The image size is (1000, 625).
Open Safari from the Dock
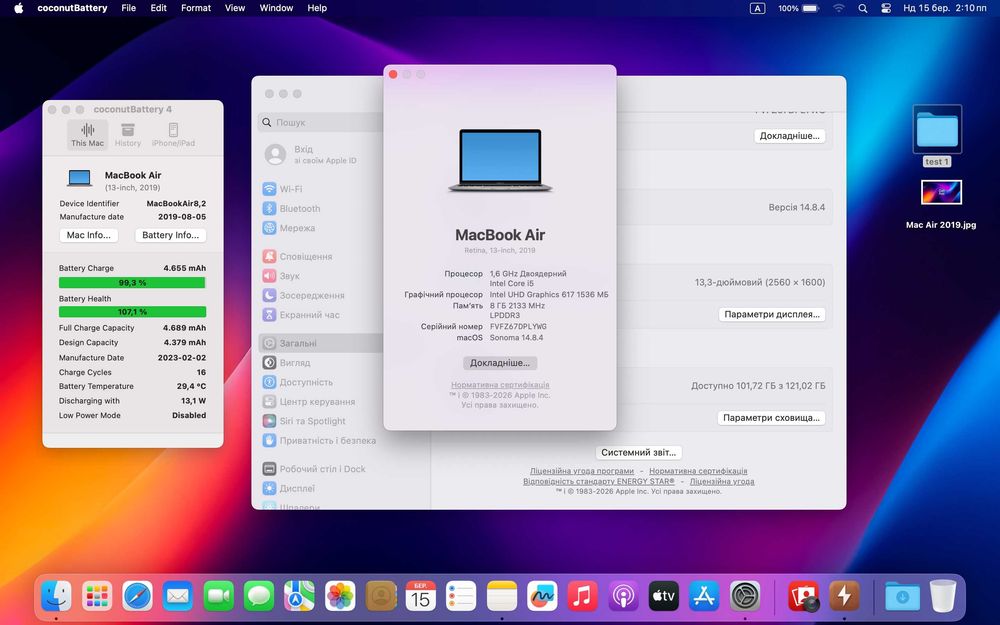[137, 596]
